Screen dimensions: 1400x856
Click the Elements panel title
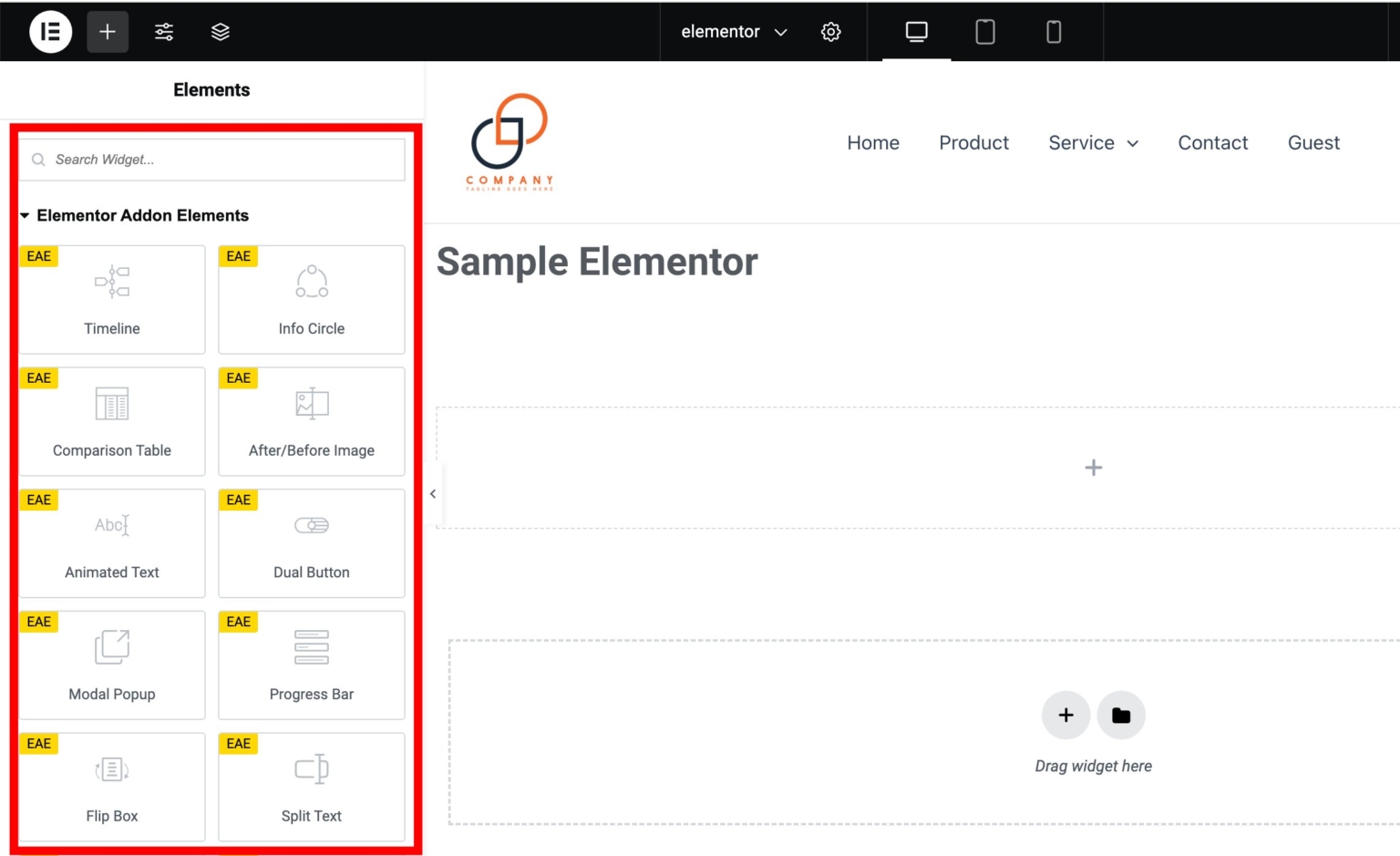[x=211, y=90]
